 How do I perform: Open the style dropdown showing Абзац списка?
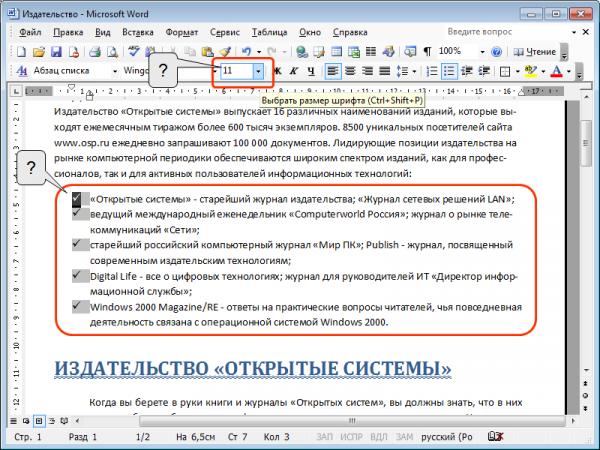114,71
